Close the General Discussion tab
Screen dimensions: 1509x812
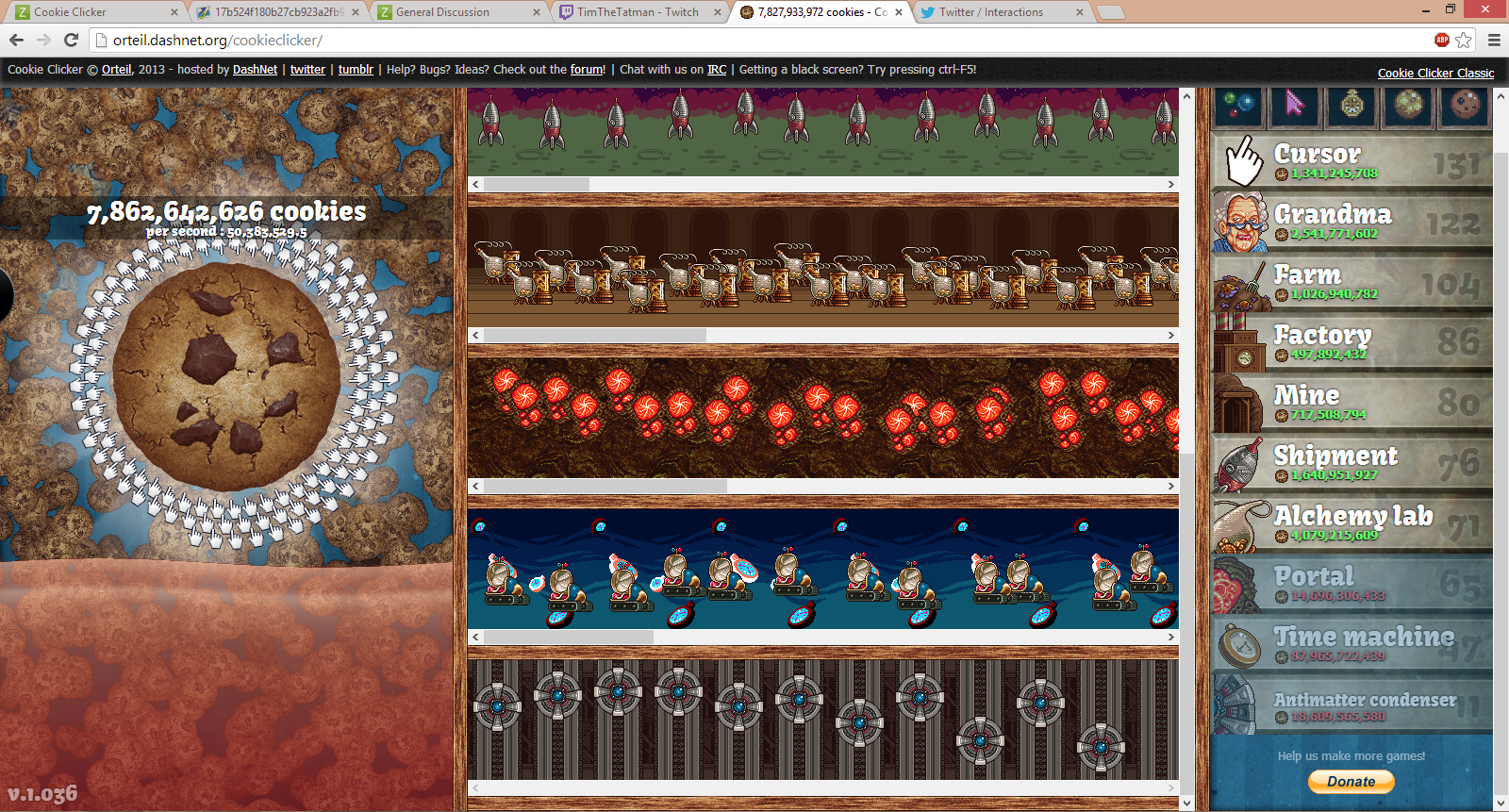[x=537, y=12]
